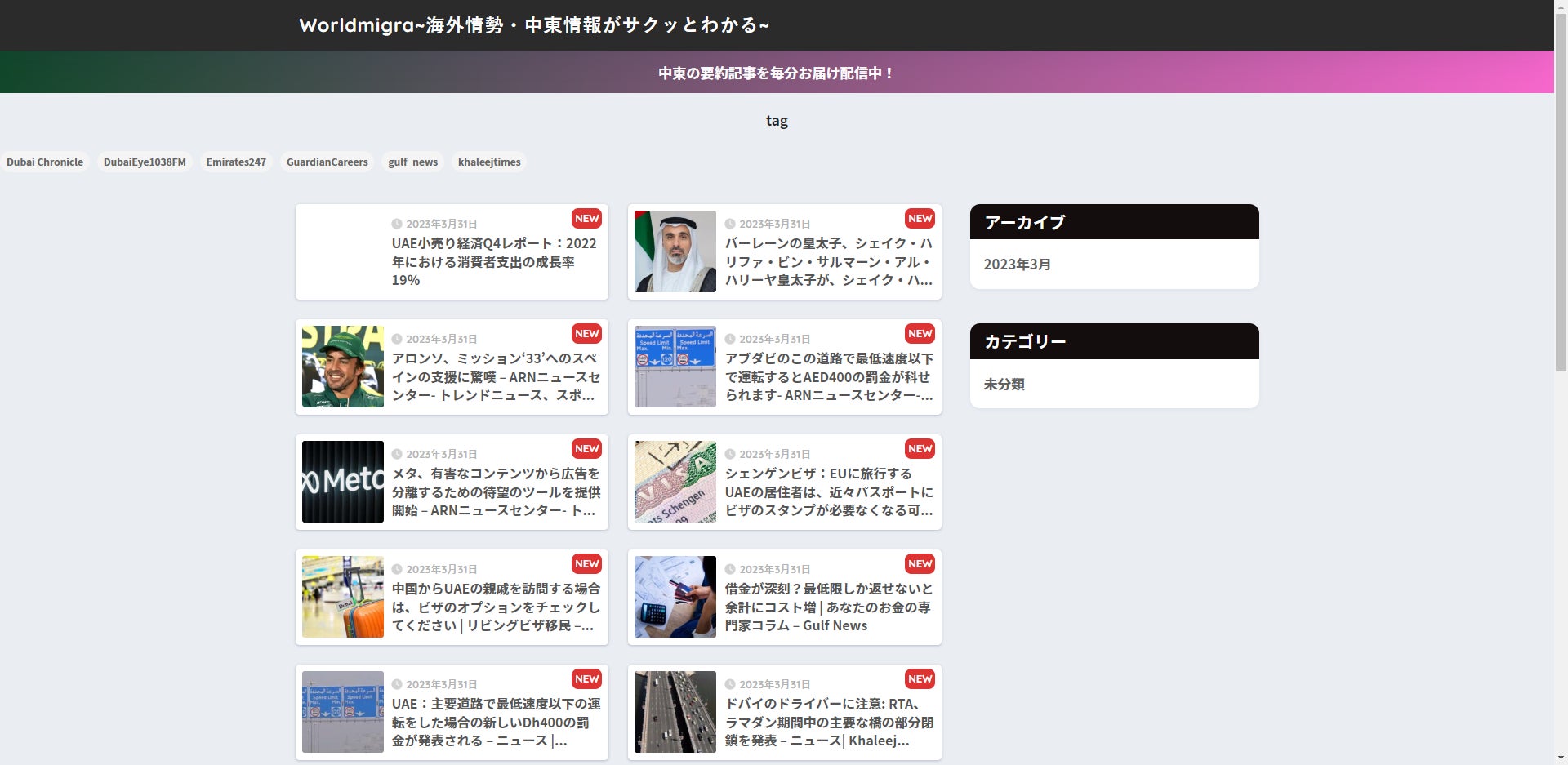This screenshot has height=765, width=1568.
Task: Open the 中国からUAEの親戚を訪問 article title
Action: tap(495, 607)
